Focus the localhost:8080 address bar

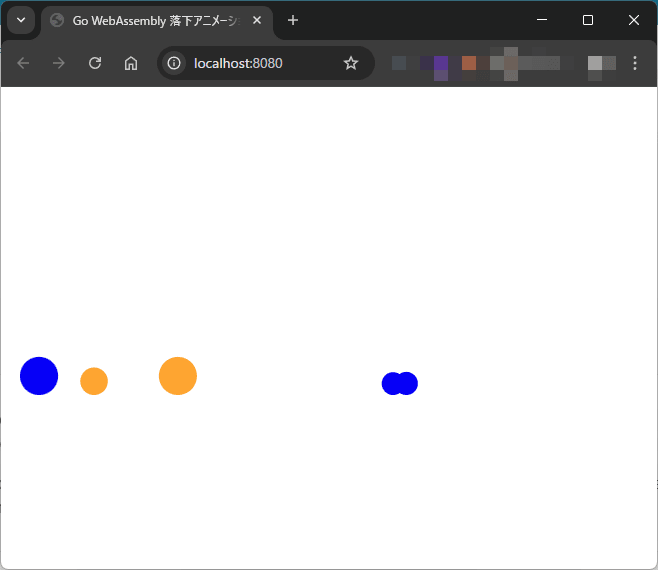(x=265, y=63)
